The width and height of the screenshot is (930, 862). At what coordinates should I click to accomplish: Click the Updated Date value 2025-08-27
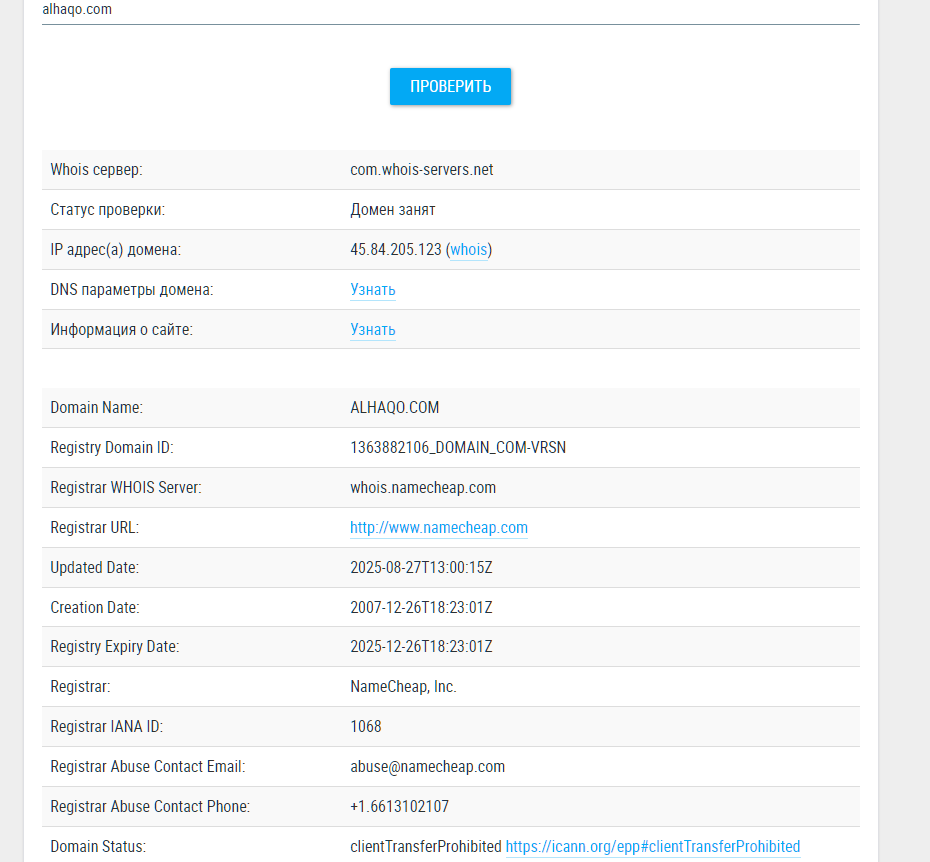pyautogui.click(x=421, y=568)
